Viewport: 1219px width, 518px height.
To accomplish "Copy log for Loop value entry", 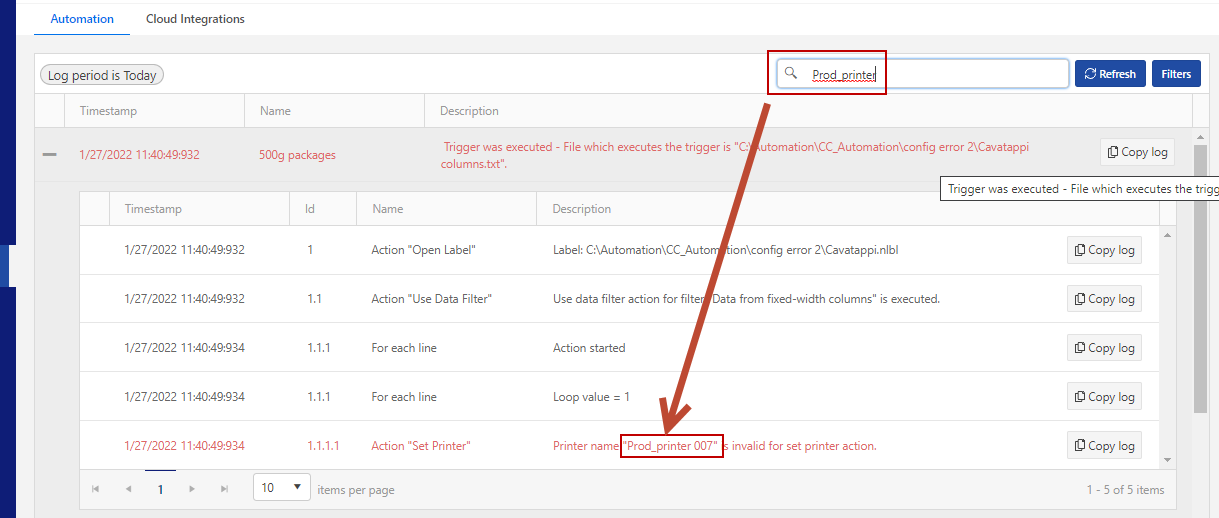I will pyautogui.click(x=1104, y=397).
